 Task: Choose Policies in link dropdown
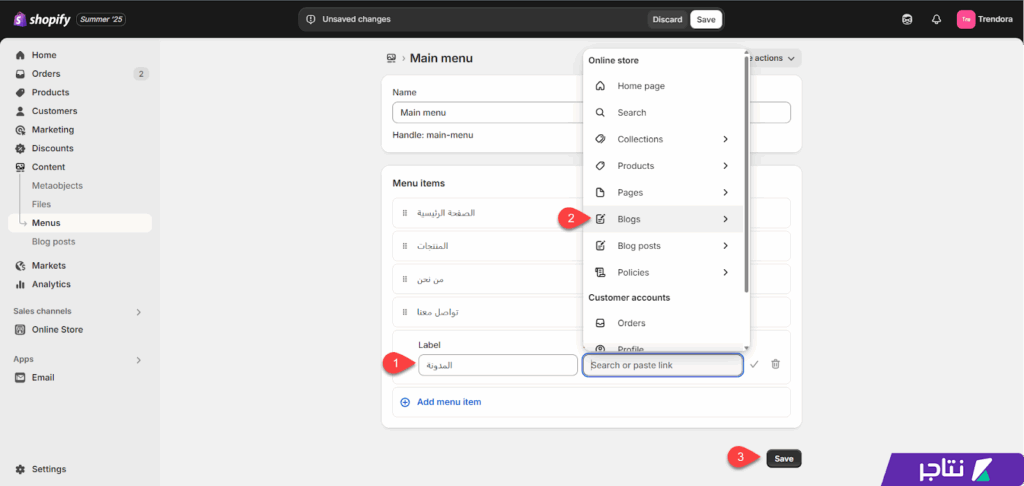point(663,272)
